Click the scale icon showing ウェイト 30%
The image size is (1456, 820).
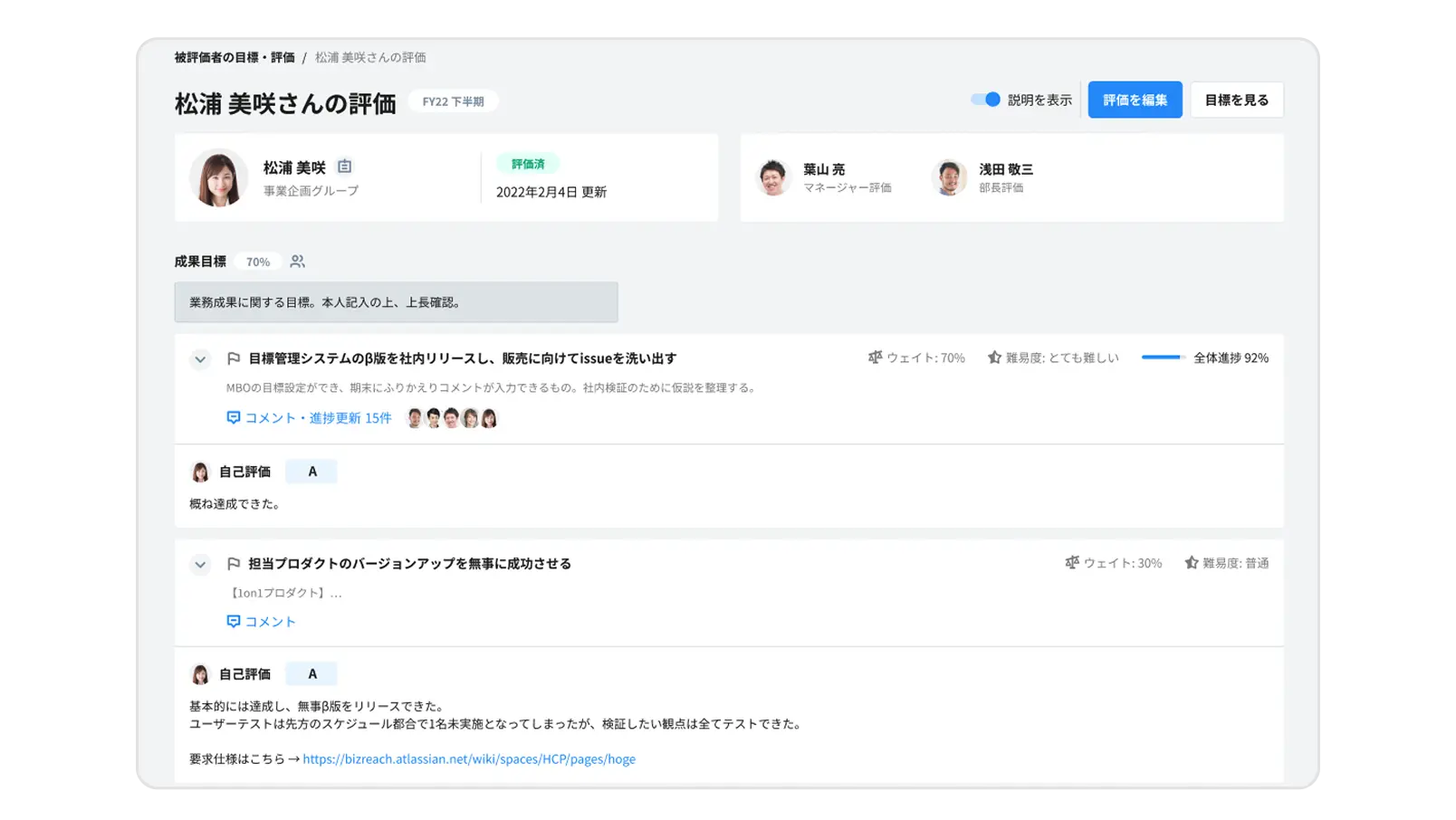[x=1074, y=563]
